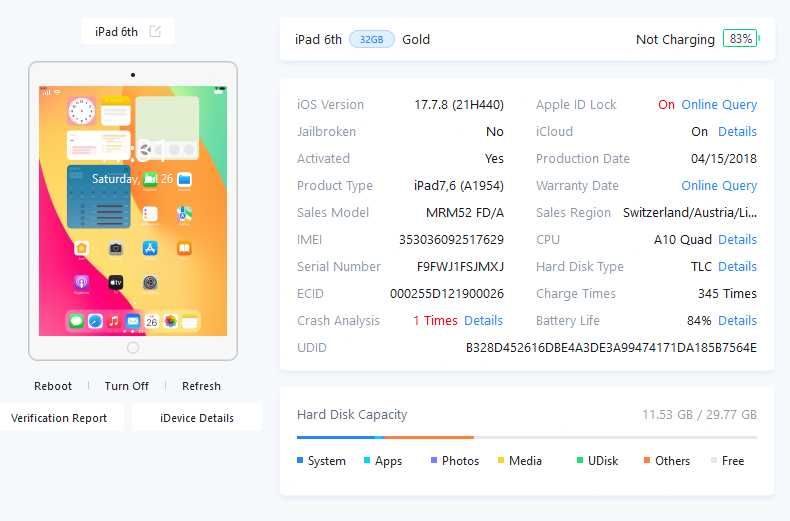Open the Verification Report
790x521 pixels.
[59, 418]
